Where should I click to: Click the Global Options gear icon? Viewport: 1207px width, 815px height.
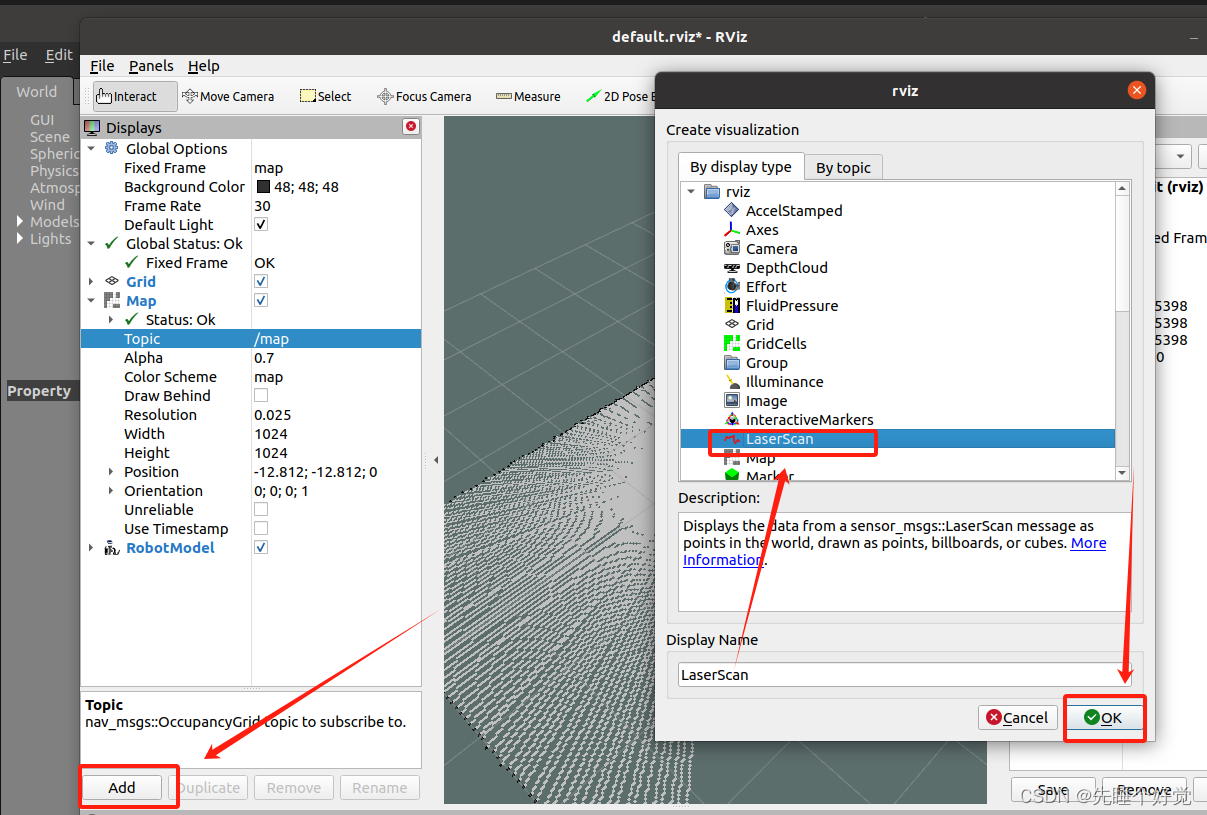[112, 148]
